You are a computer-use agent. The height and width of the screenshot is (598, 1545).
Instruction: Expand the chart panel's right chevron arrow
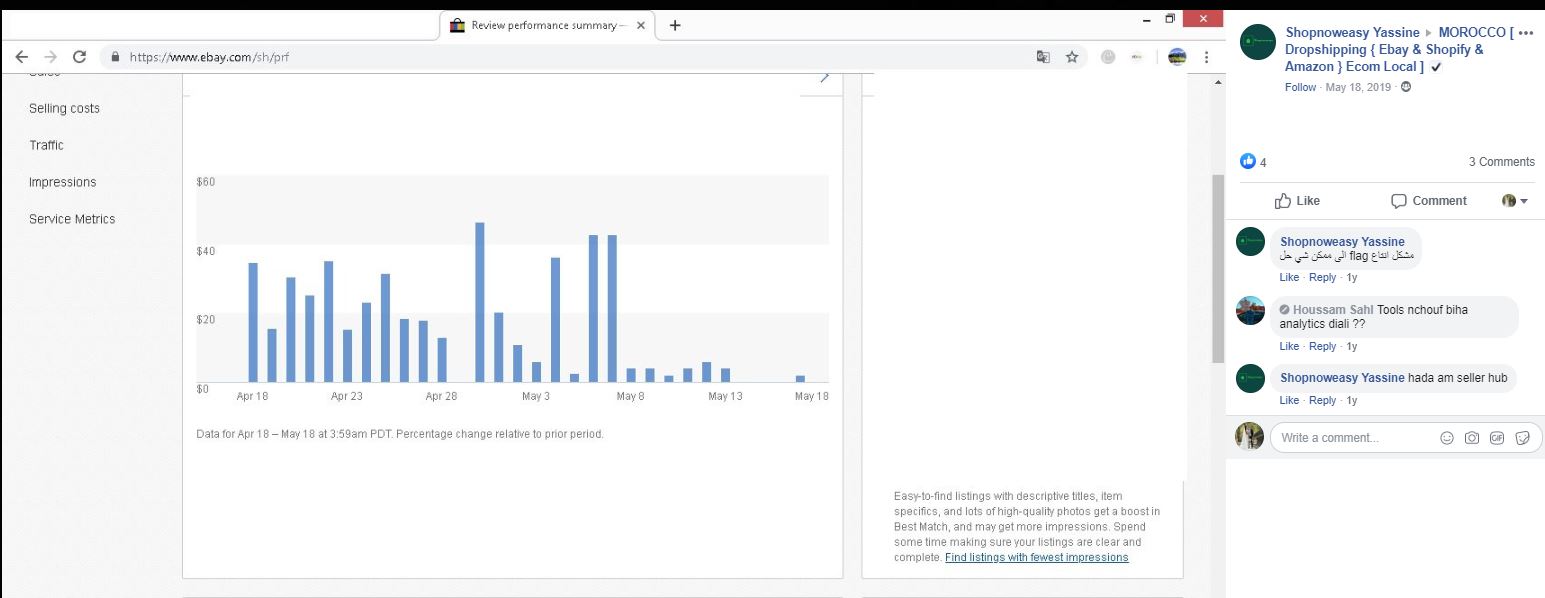(824, 78)
